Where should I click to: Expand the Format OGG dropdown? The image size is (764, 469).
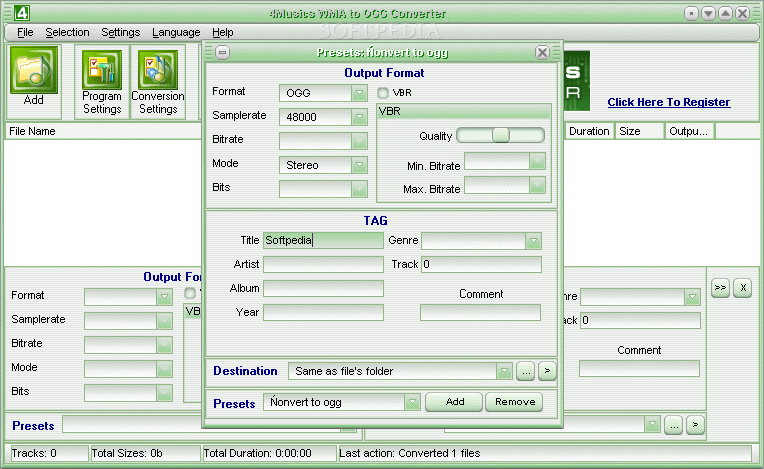tap(359, 93)
